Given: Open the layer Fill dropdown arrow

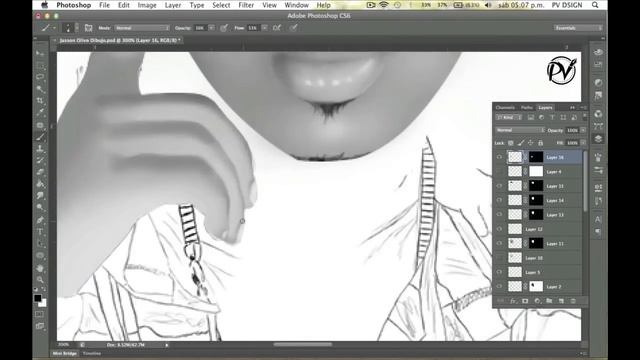Looking at the screenshot, I should click(x=583, y=143).
